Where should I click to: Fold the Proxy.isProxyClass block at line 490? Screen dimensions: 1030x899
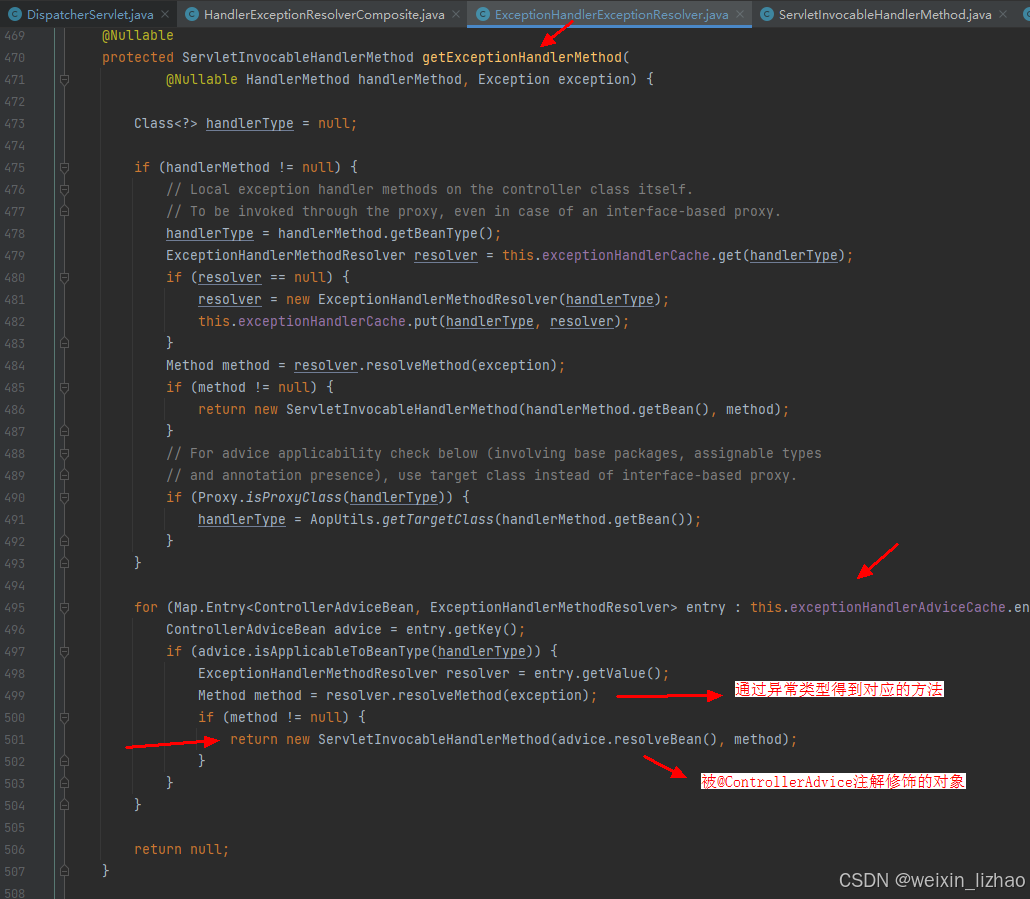[x=64, y=498]
